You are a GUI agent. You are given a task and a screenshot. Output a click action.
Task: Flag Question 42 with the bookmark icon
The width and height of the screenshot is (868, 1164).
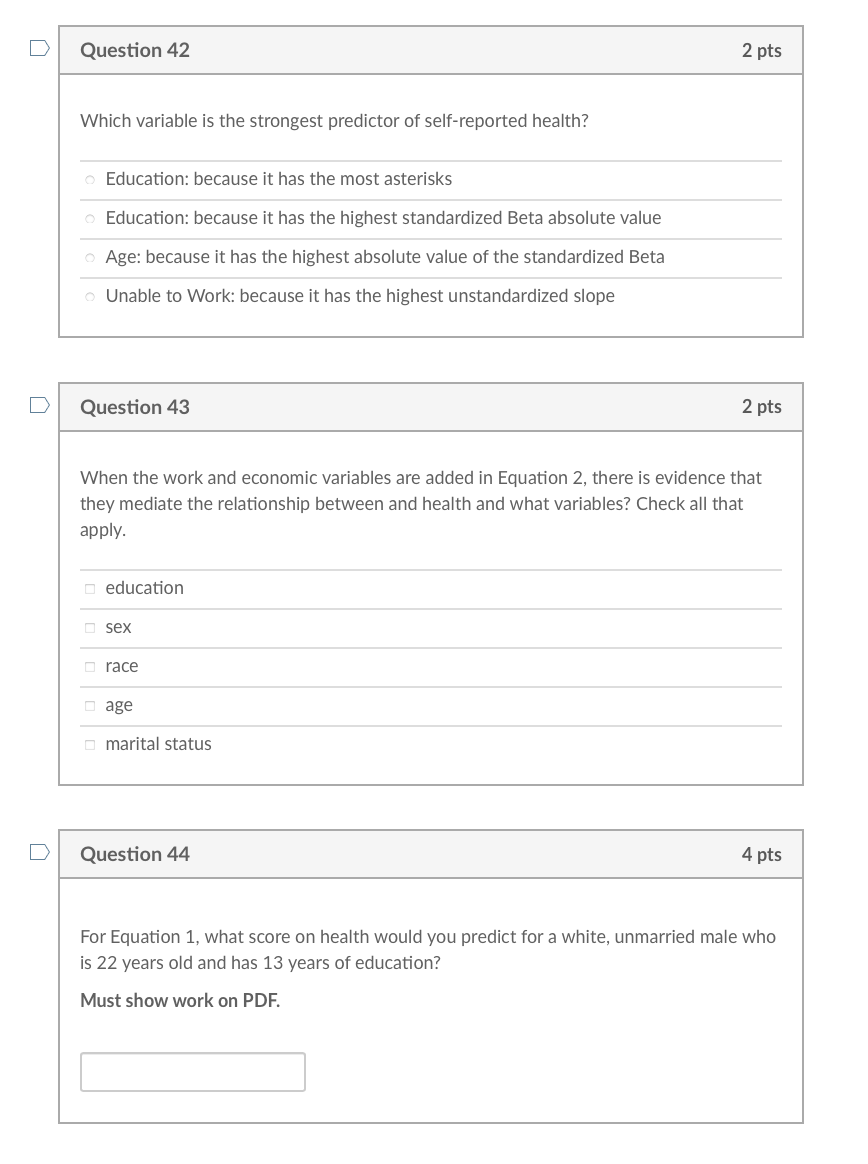click(x=40, y=48)
